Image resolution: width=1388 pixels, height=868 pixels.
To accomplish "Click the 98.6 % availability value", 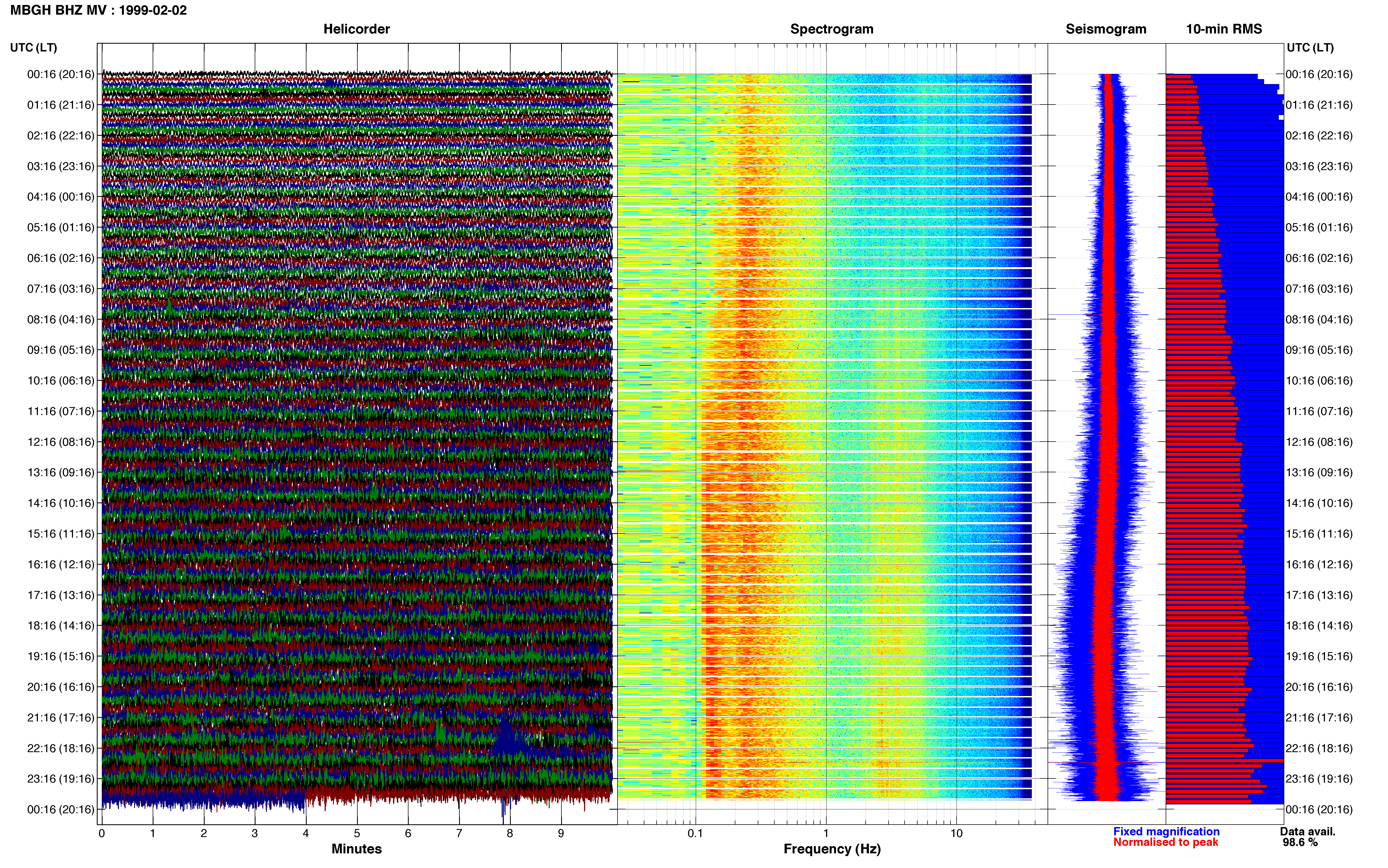I will (x=1300, y=842).
